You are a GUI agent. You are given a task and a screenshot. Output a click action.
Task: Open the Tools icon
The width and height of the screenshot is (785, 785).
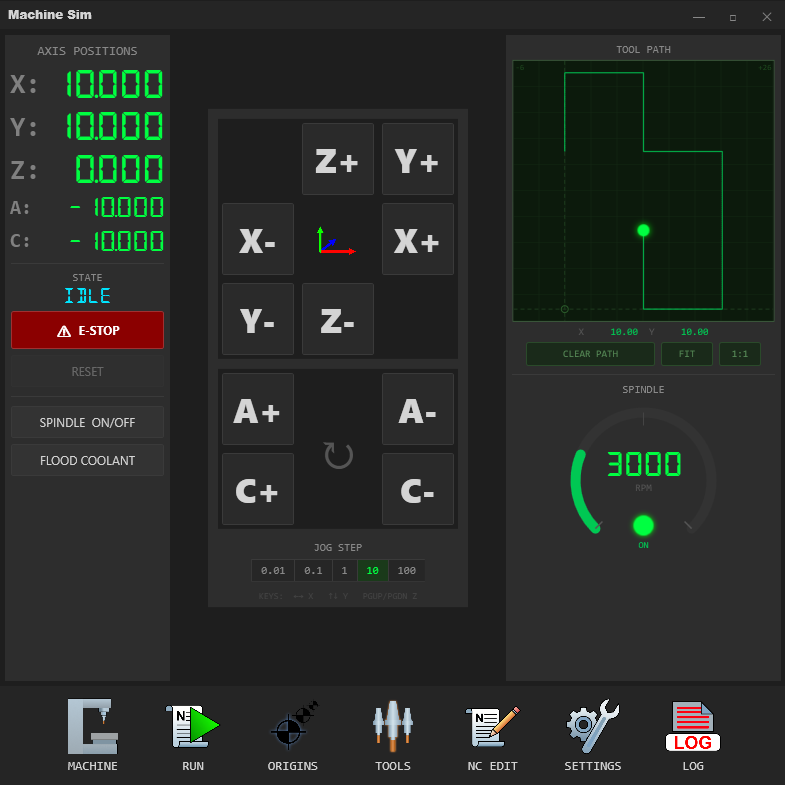point(393,726)
